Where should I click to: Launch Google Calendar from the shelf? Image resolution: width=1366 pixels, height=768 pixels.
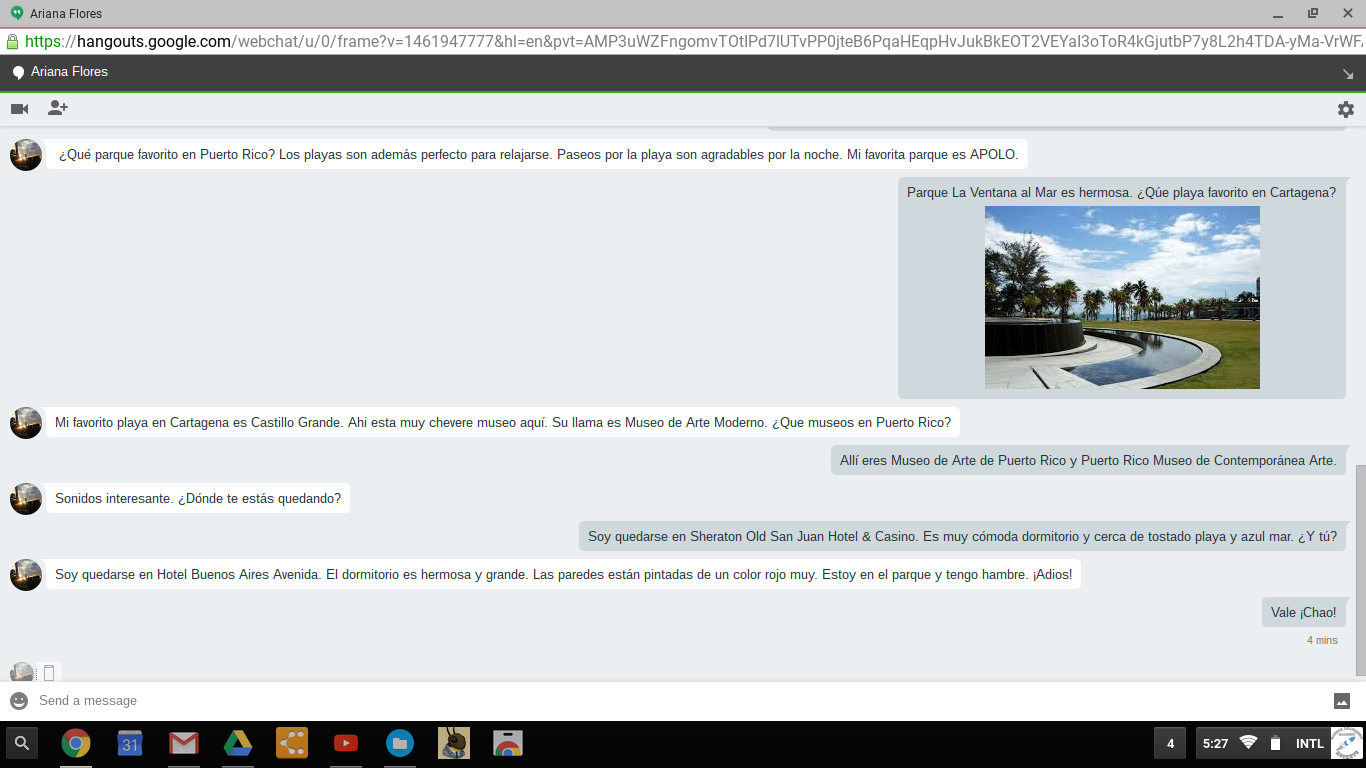click(130, 743)
